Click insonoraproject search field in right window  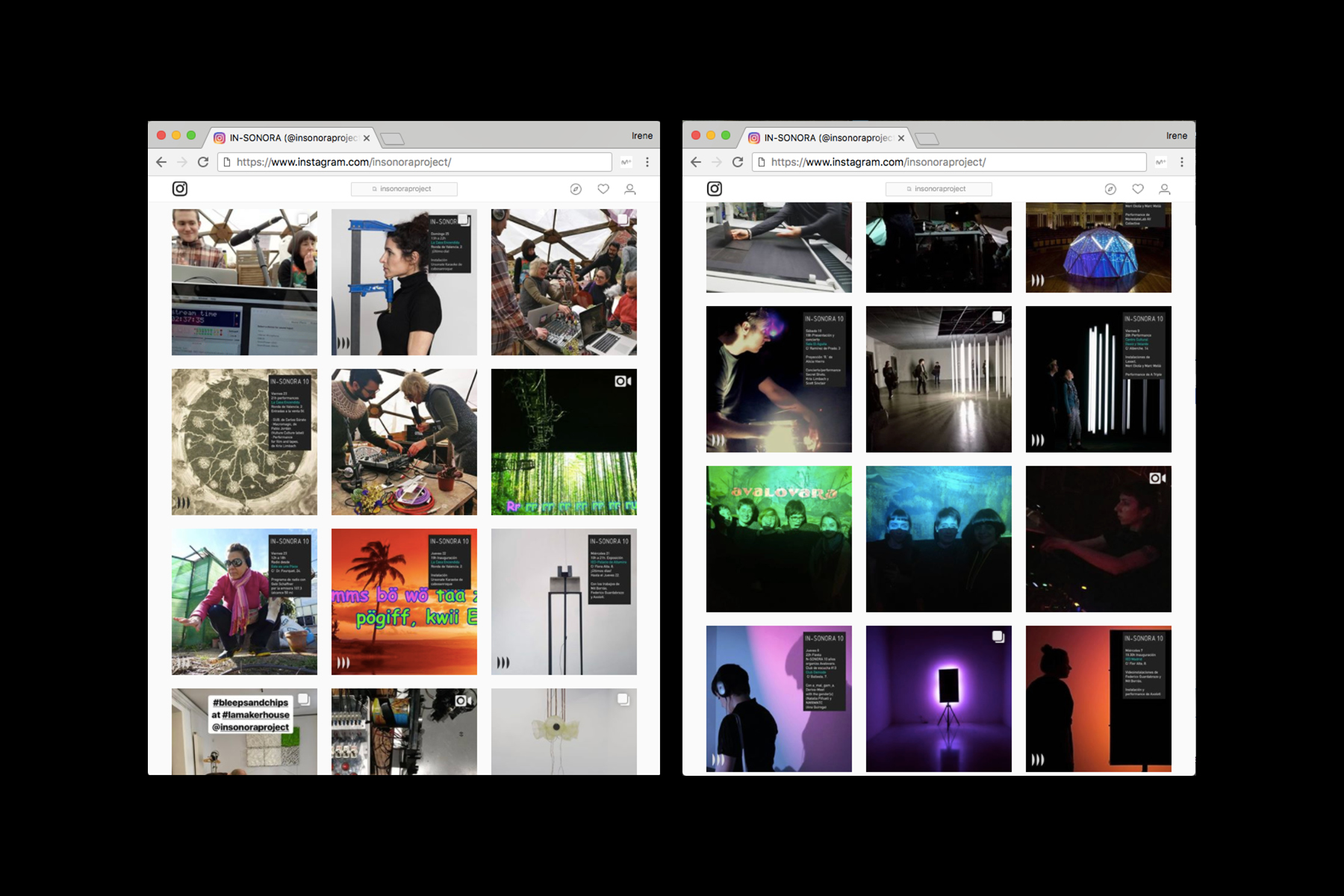point(939,189)
